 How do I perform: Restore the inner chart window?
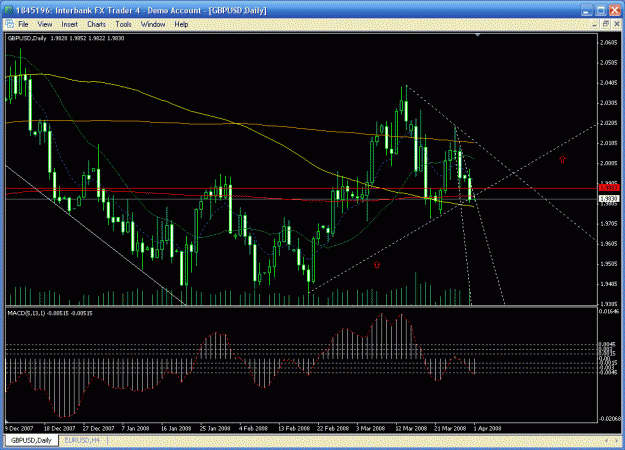click(605, 24)
